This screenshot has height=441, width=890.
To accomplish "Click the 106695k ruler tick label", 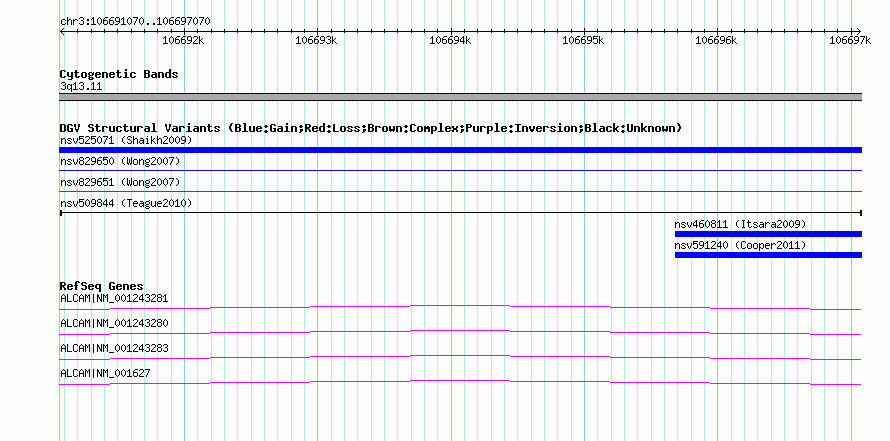I will [x=583, y=40].
